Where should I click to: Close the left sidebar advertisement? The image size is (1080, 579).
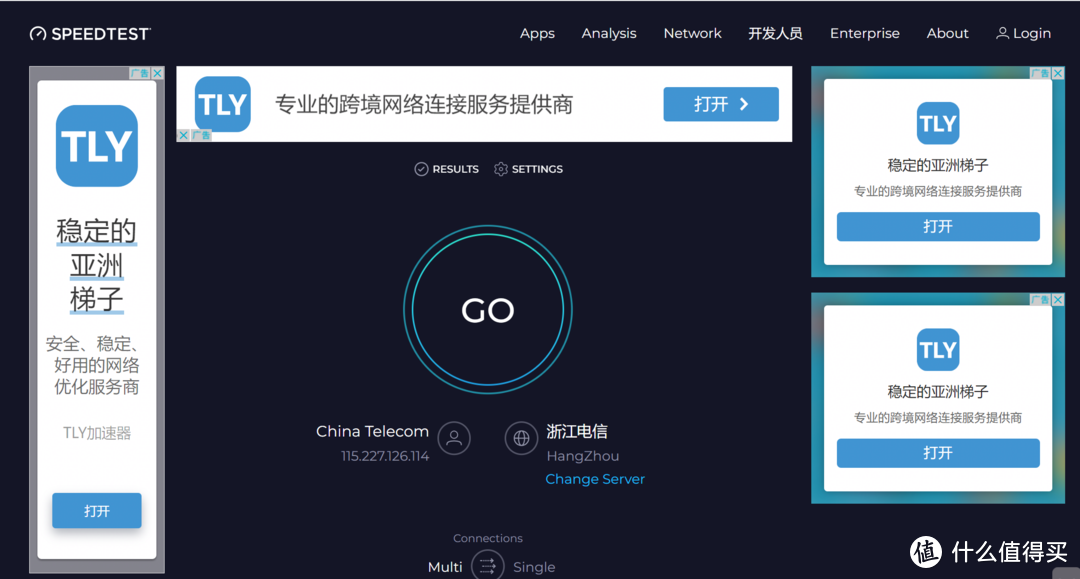coord(158,73)
